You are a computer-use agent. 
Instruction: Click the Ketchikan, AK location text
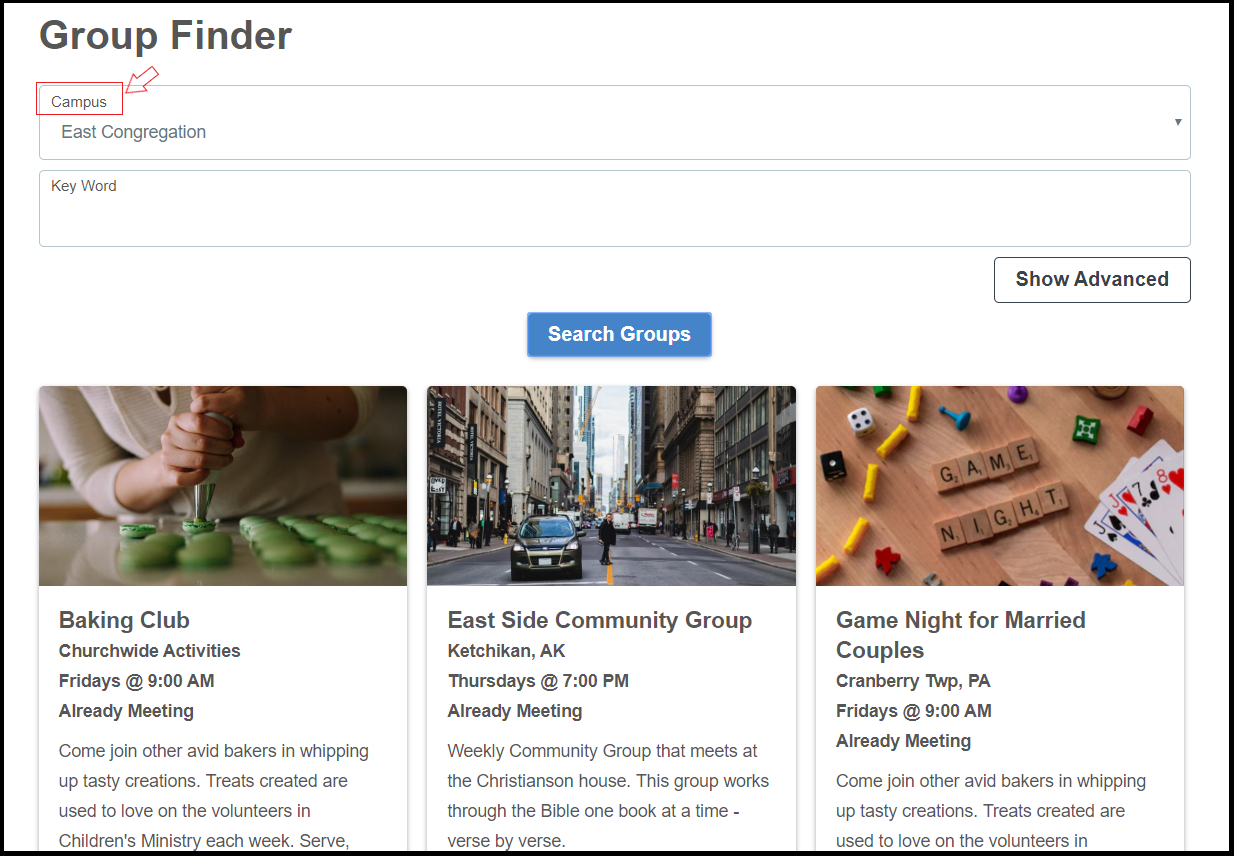tap(507, 651)
